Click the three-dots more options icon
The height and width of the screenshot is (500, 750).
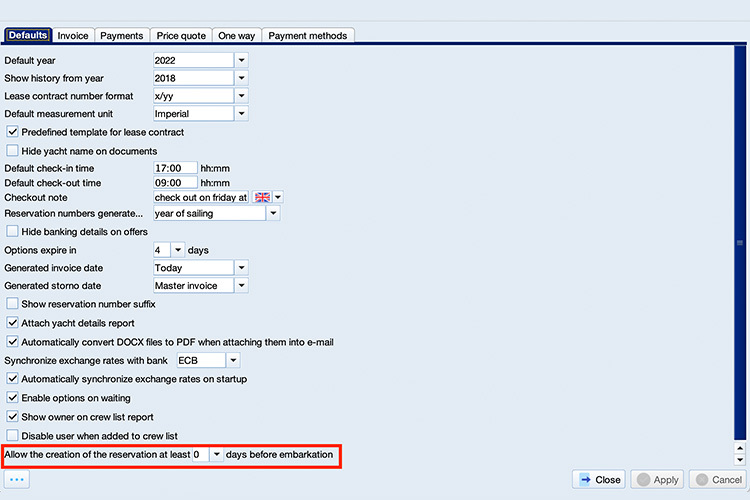[17, 480]
